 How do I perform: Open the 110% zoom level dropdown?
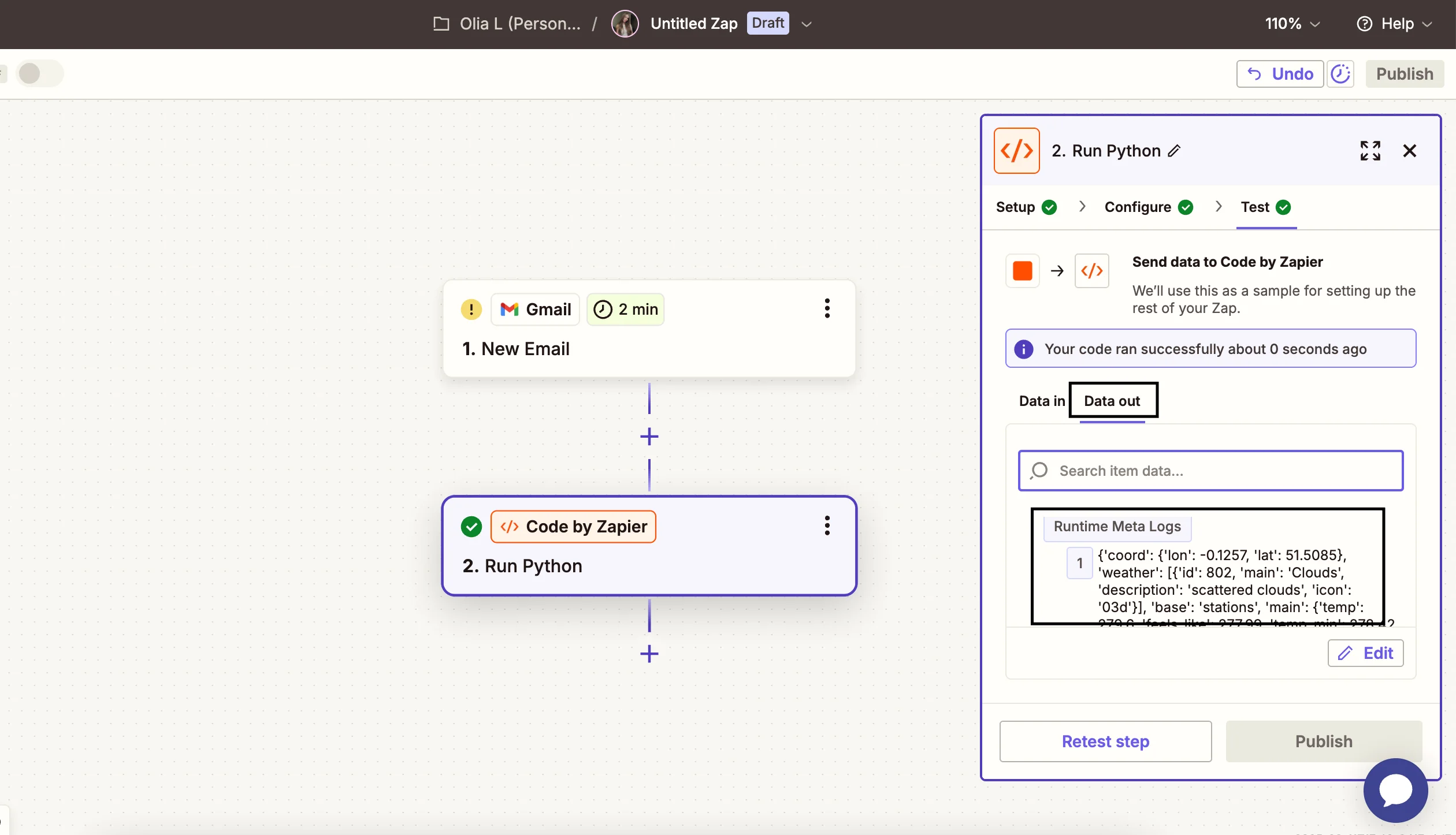(1292, 24)
